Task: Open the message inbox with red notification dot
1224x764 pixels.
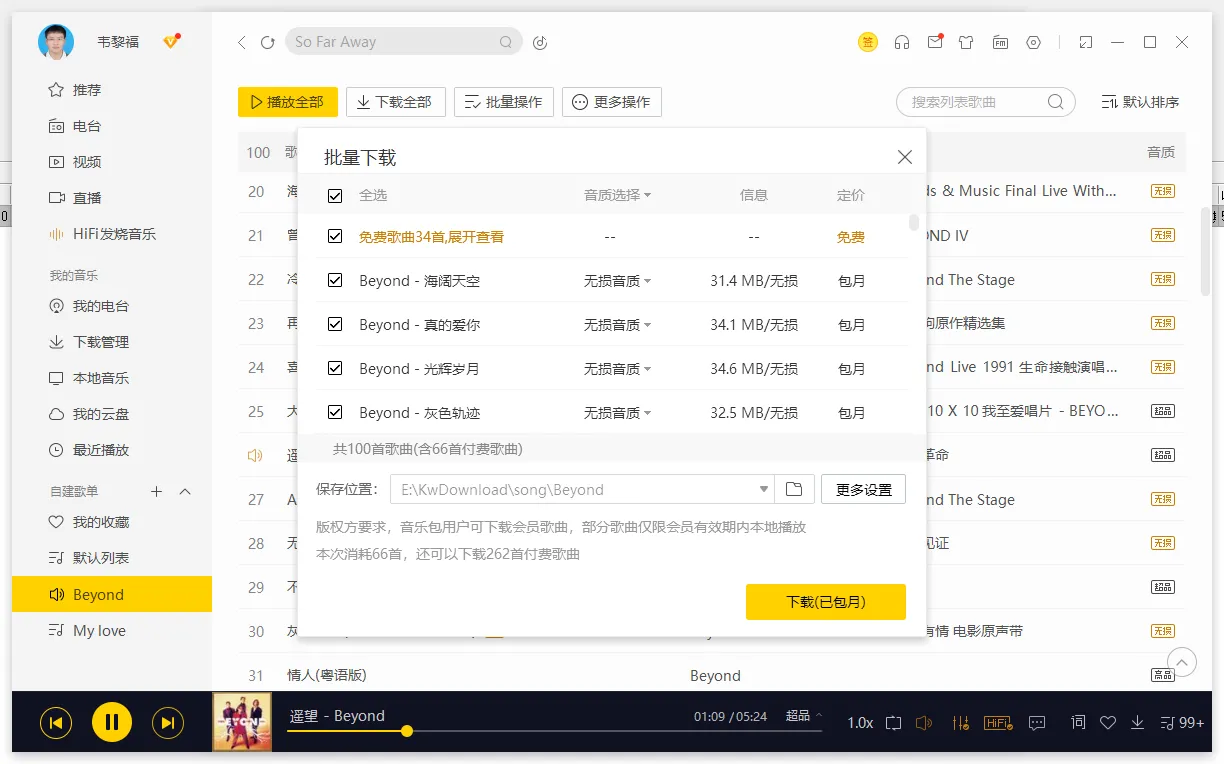Action: [x=935, y=42]
